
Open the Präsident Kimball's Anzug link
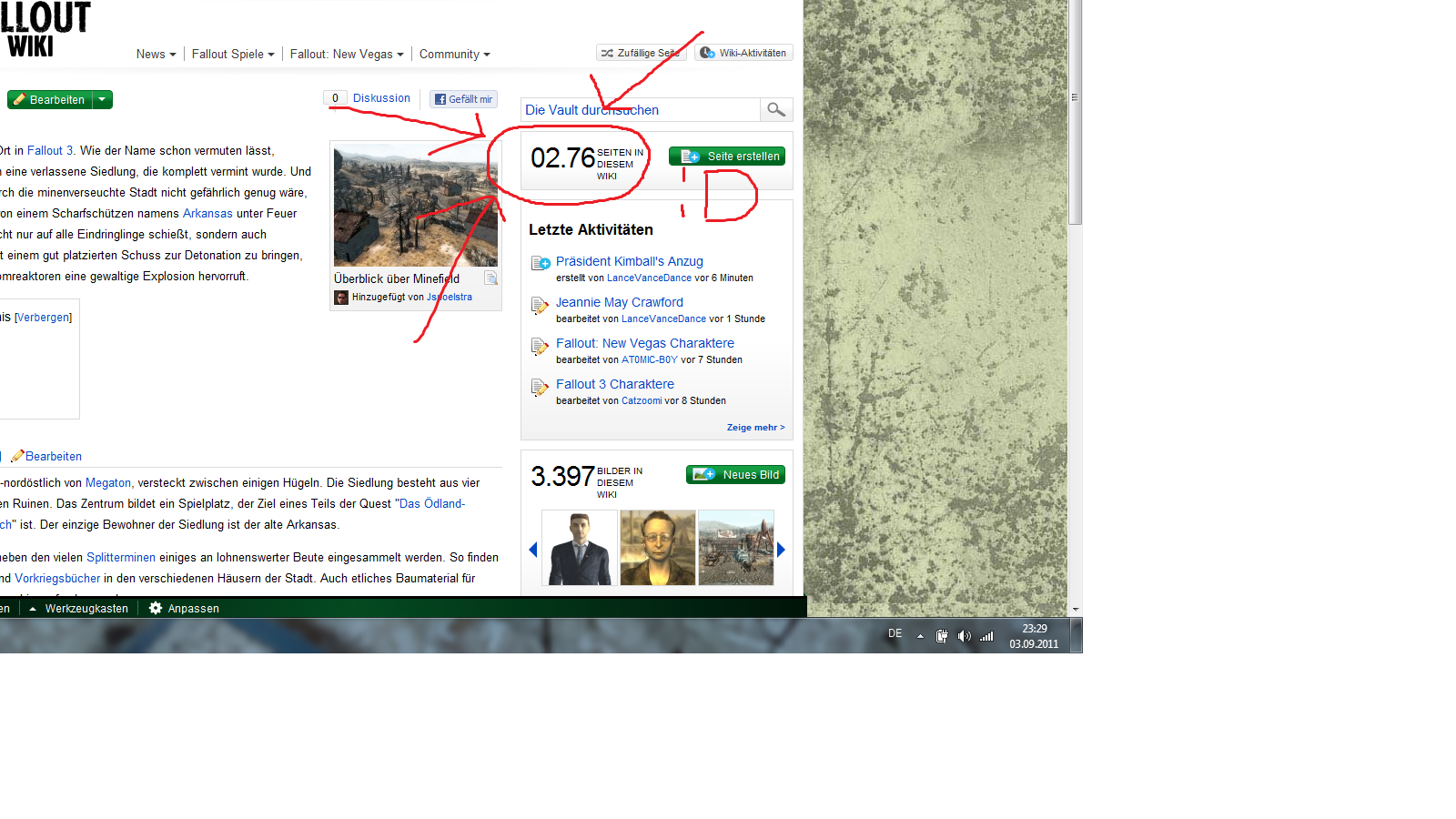tap(629, 261)
